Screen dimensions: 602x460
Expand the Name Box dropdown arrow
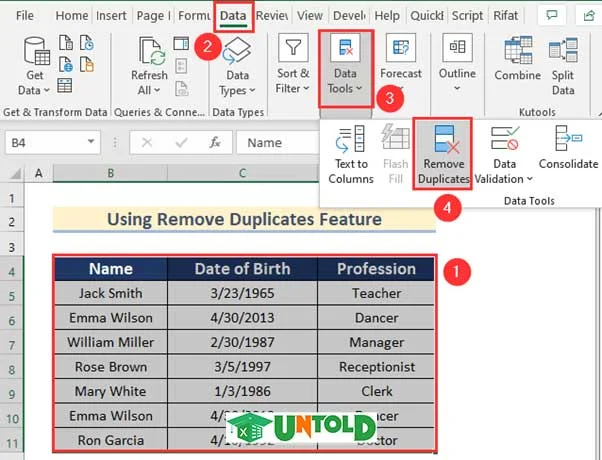pyautogui.click(x=91, y=141)
